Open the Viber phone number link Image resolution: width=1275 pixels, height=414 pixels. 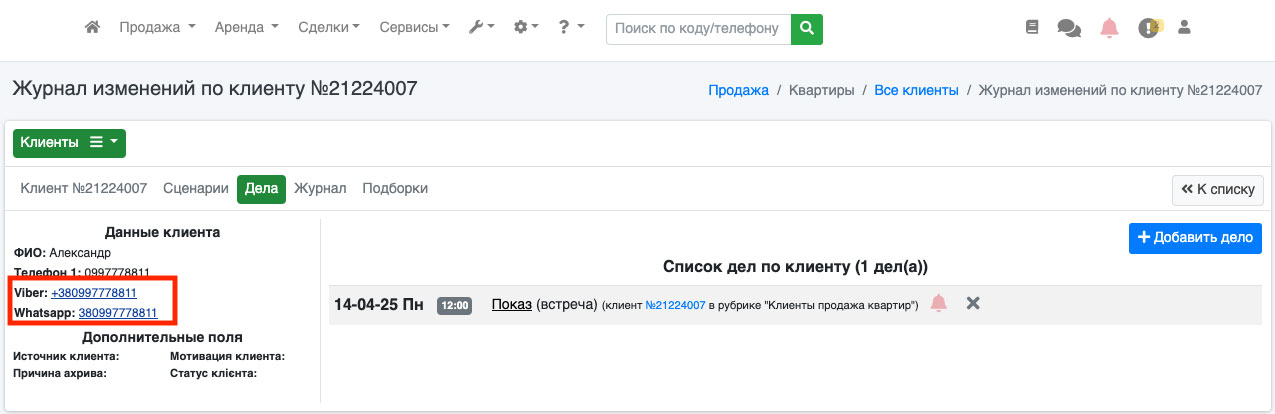pyautogui.click(x=94, y=293)
